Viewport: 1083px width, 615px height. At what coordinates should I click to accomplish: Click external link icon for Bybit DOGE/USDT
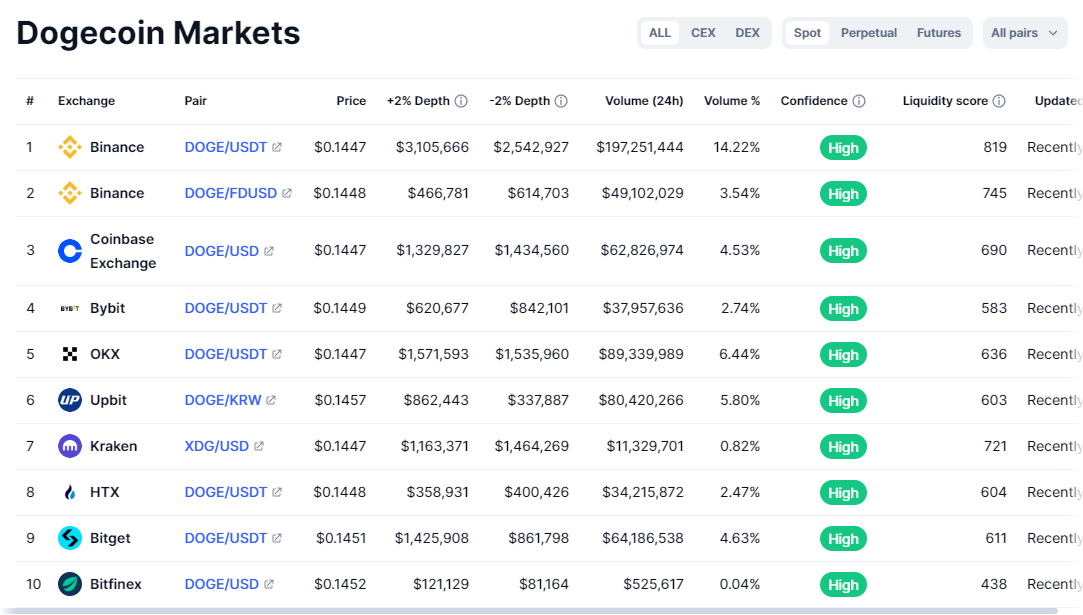pos(276,308)
